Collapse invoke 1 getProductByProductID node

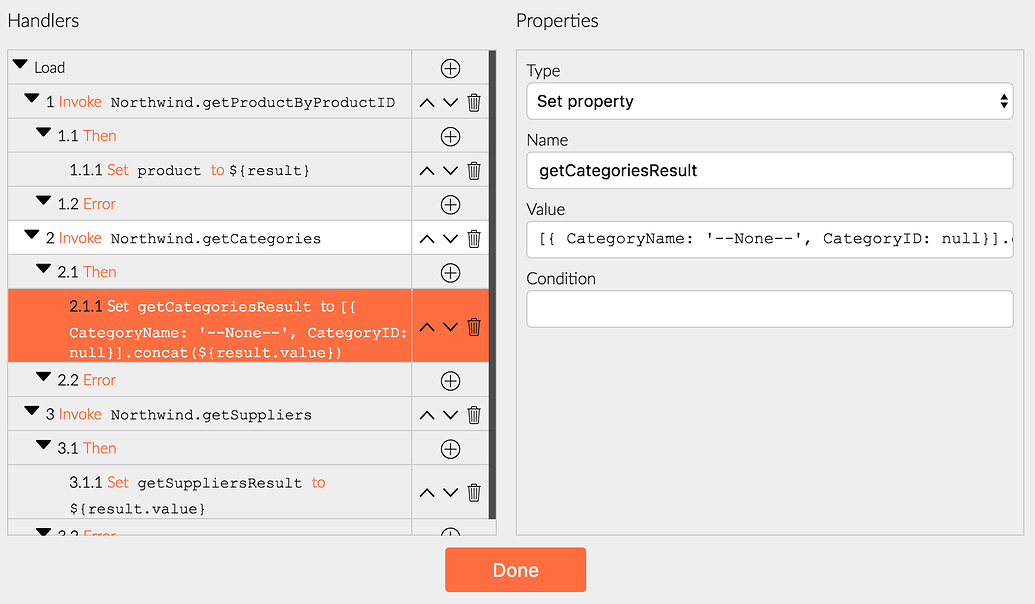pos(32,98)
